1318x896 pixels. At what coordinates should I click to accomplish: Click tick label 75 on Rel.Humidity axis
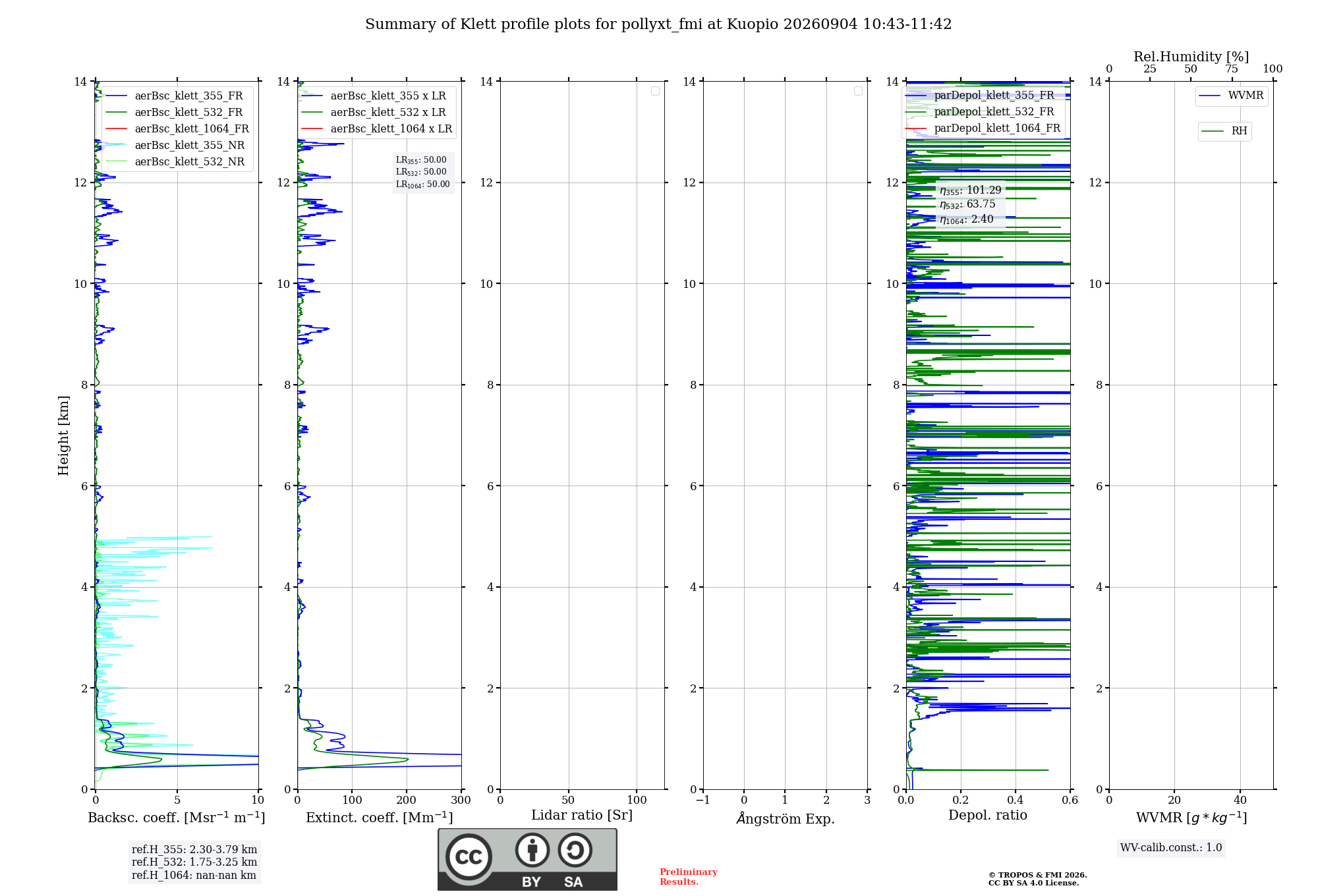(1232, 69)
